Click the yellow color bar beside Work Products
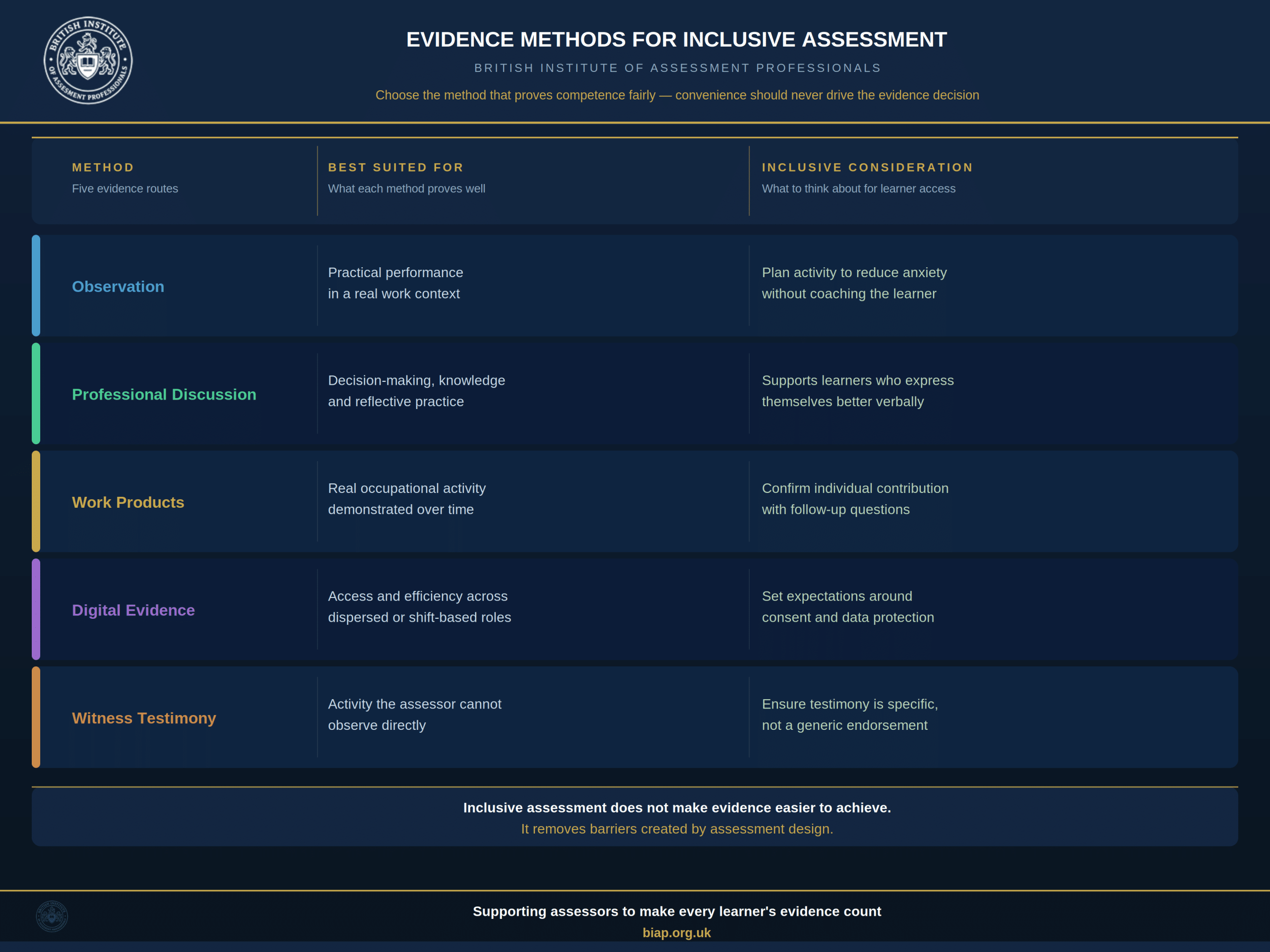Viewport: 1270px width, 952px height. pos(36,501)
